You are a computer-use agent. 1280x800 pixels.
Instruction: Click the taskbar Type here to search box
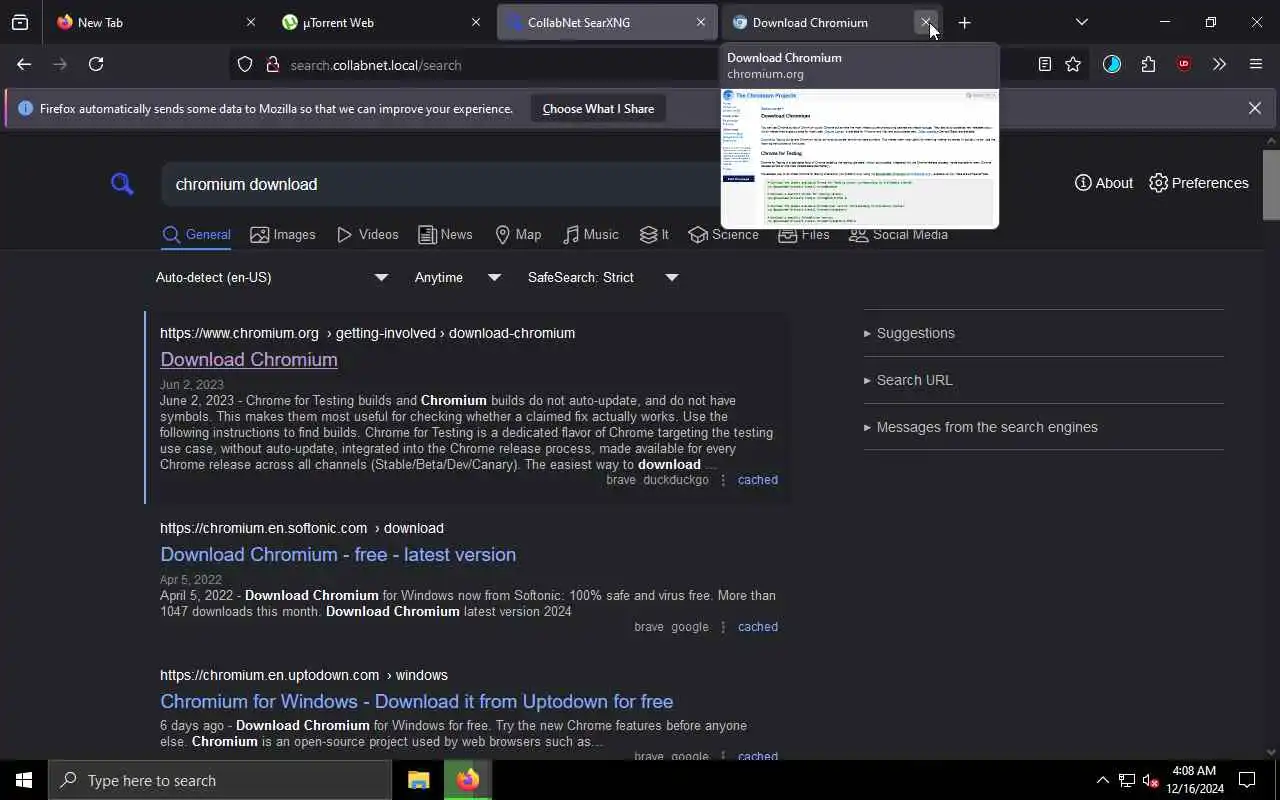[x=220, y=780]
